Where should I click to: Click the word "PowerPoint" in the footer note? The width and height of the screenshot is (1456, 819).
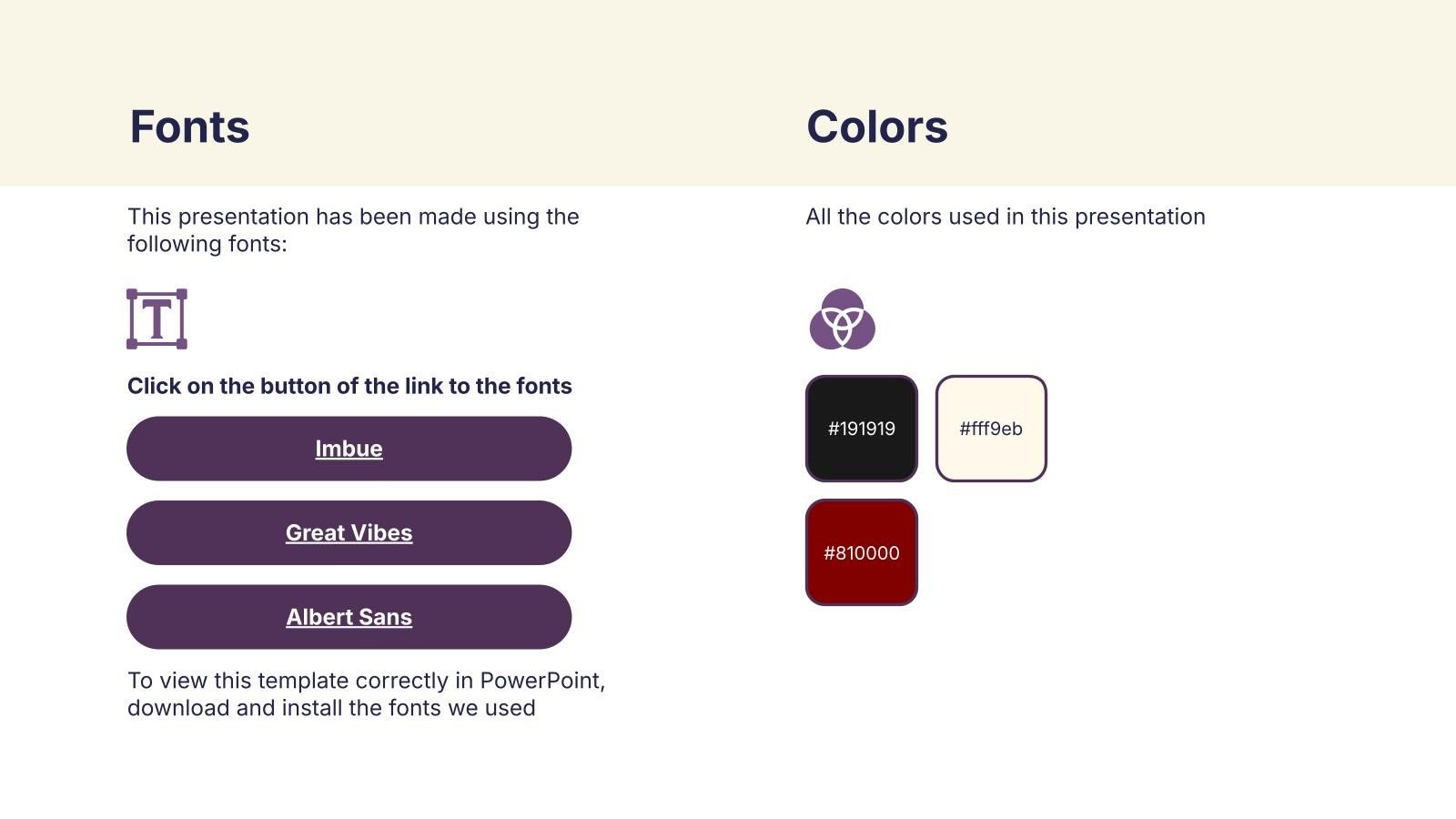(540, 681)
